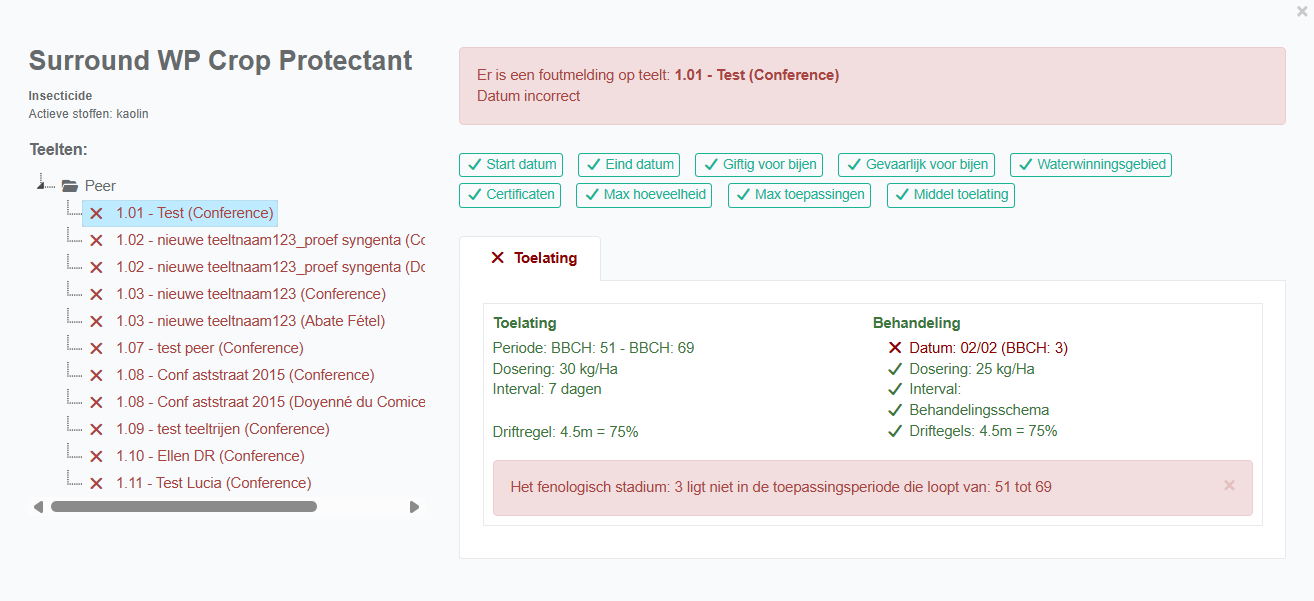Click the checkmark icon beside Interval:
The height and width of the screenshot is (601, 1314).
point(895,389)
